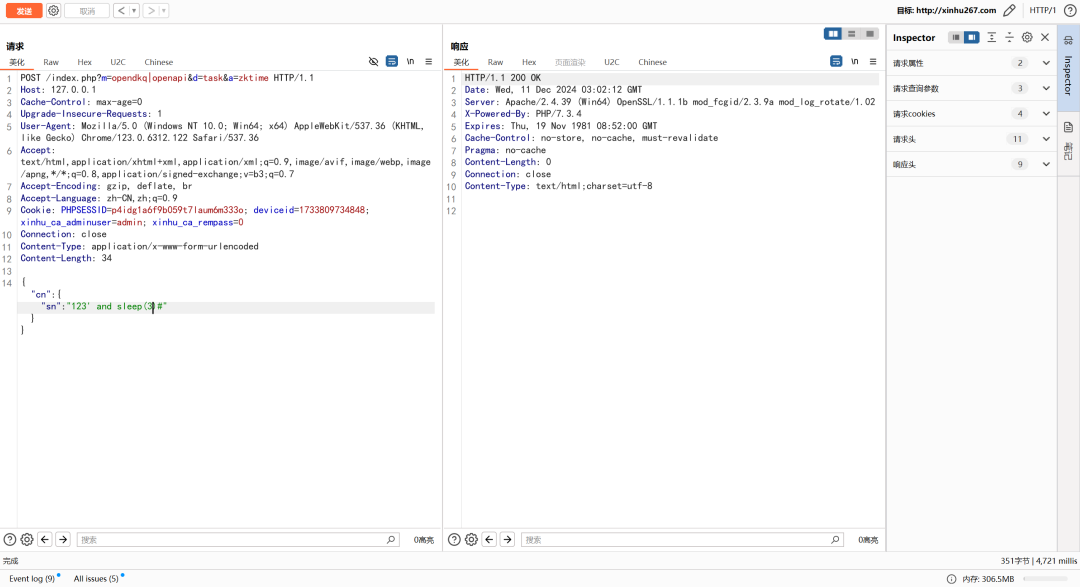The image size is (1080, 587).
Task: Open Repeater send settings gear
Action: coord(53,11)
